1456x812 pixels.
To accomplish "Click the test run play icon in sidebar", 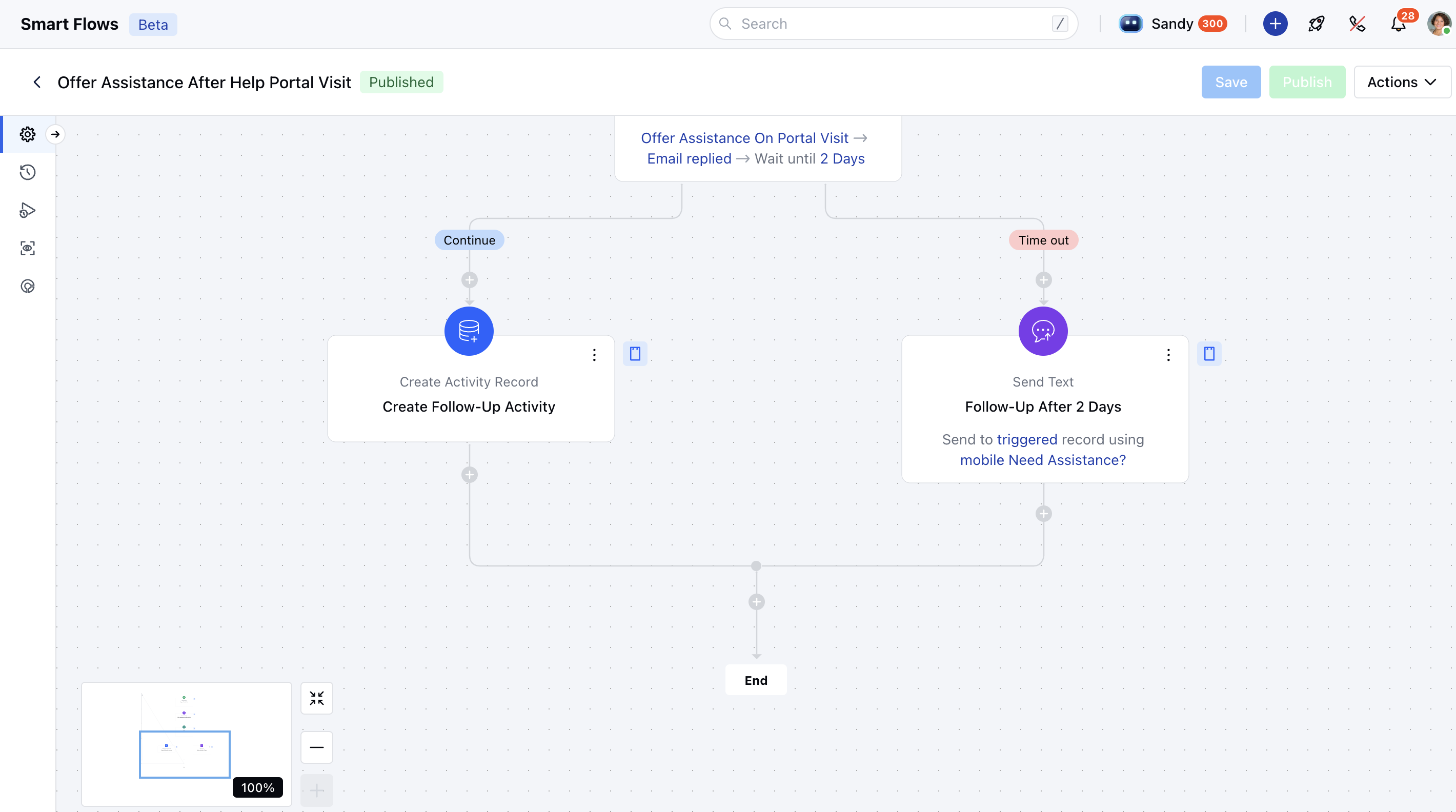I will tap(27, 210).
